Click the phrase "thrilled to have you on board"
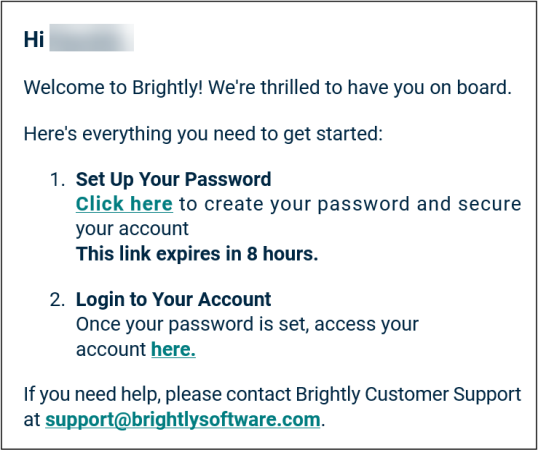Viewport: 538px width, 450px height. [384, 87]
